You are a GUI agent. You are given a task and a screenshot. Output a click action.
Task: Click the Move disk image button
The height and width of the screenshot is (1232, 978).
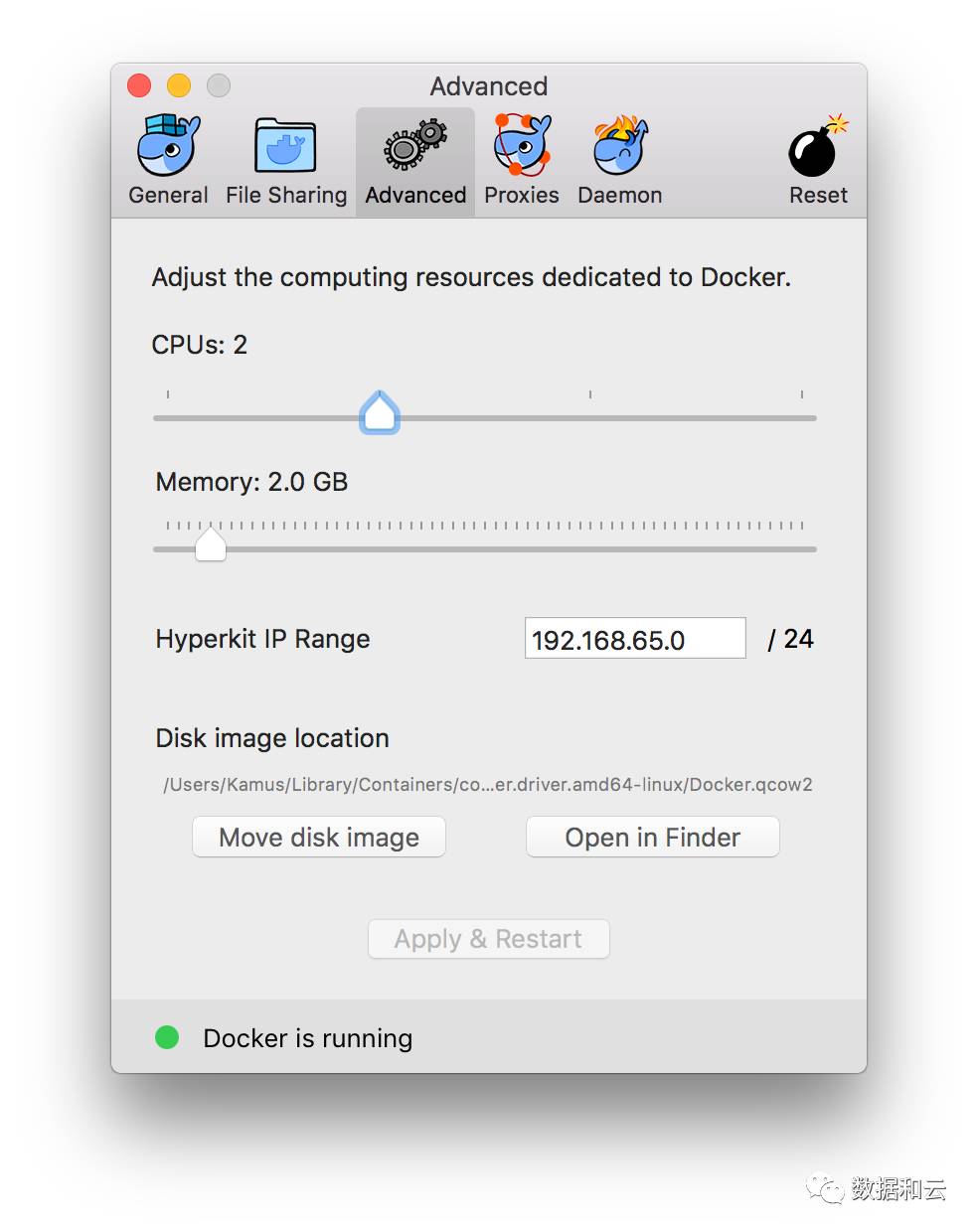(319, 837)
